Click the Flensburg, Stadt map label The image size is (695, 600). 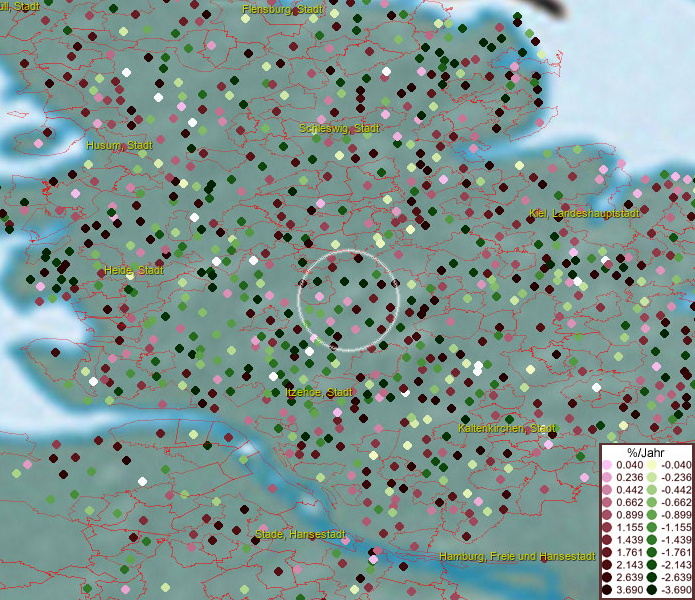[x=282, y=9]
